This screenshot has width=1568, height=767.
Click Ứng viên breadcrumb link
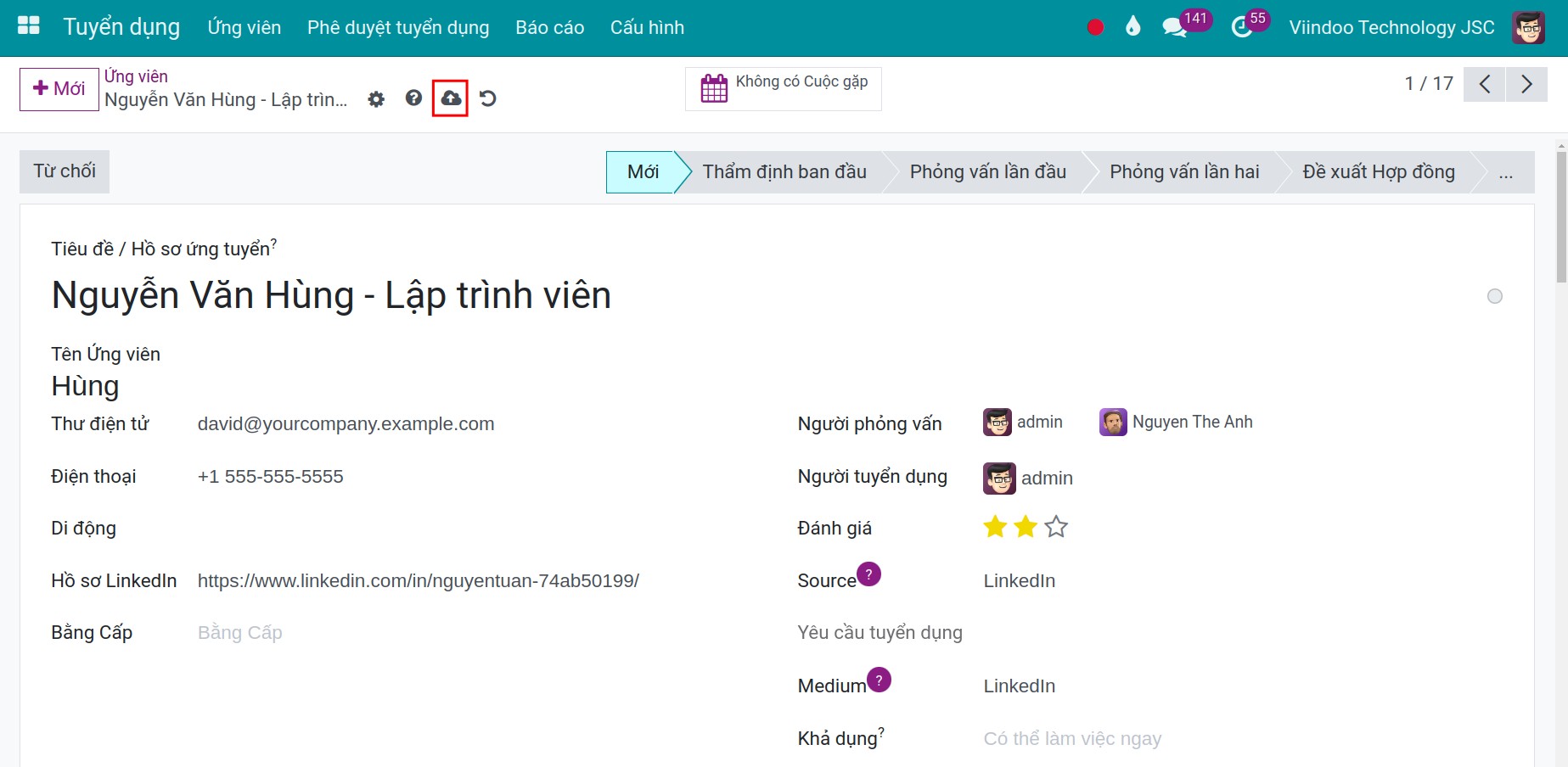tap(136, 76)
